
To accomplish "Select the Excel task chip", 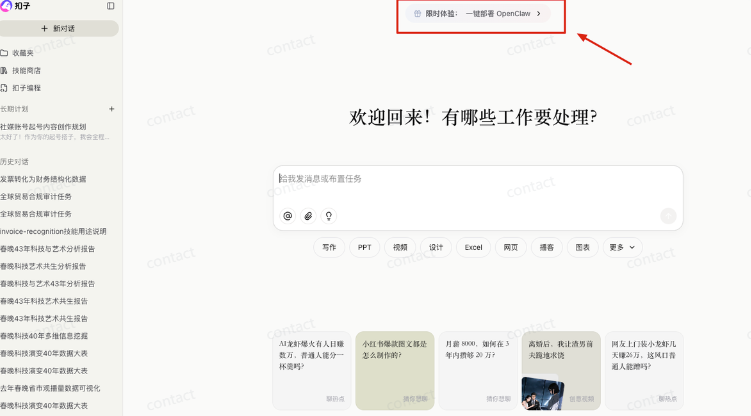I will tap(473, 247).
